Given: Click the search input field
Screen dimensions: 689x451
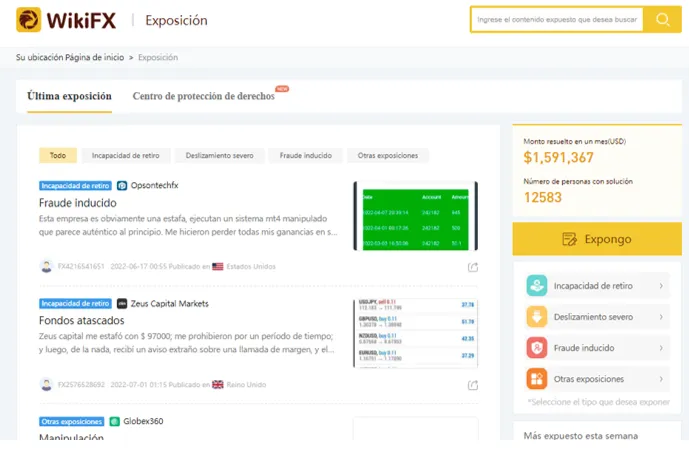Looking at the screenshot, I should pyautogui.click(x=557, y=19).
